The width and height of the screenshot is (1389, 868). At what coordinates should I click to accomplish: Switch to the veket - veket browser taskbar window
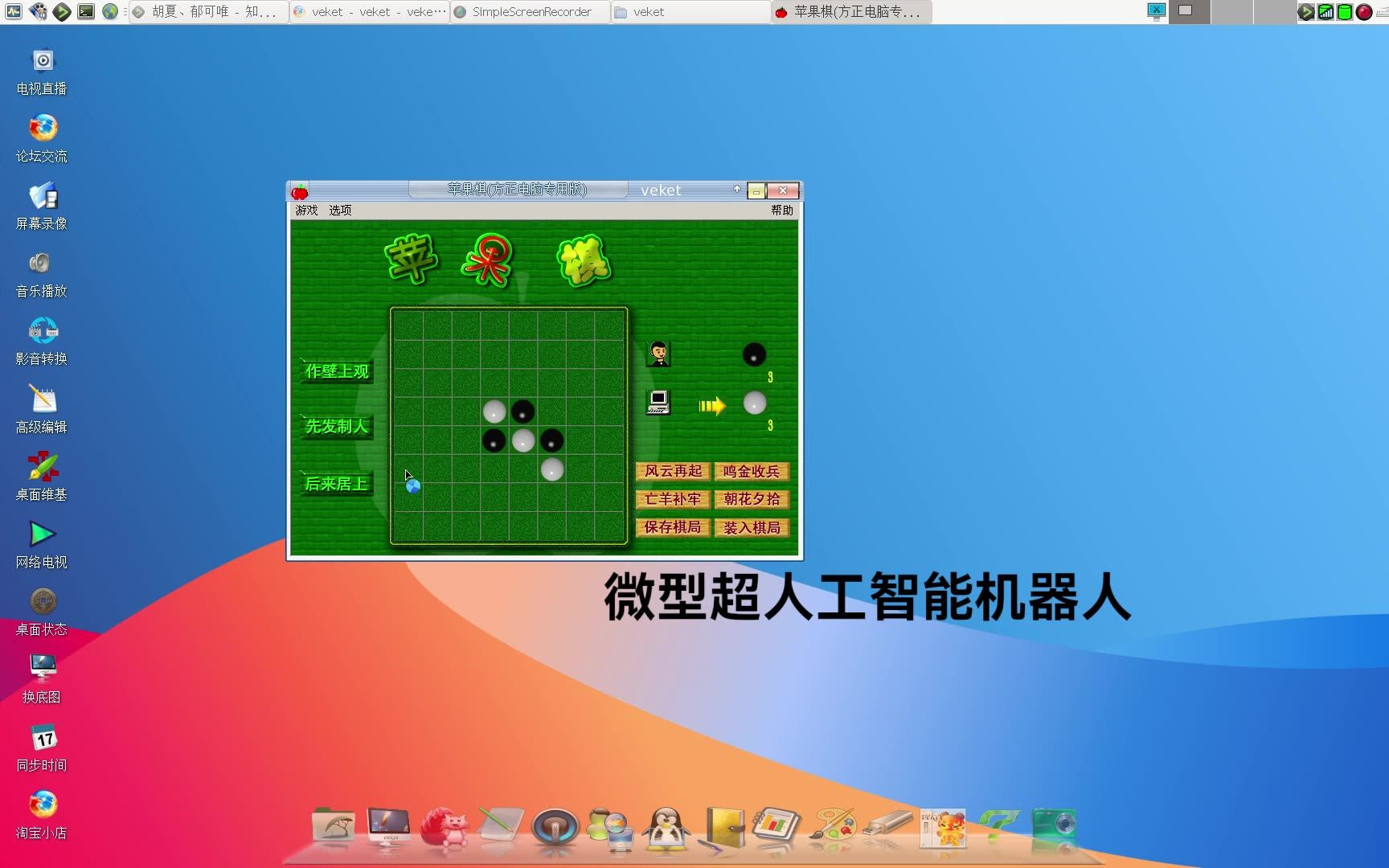coord(369,12)
